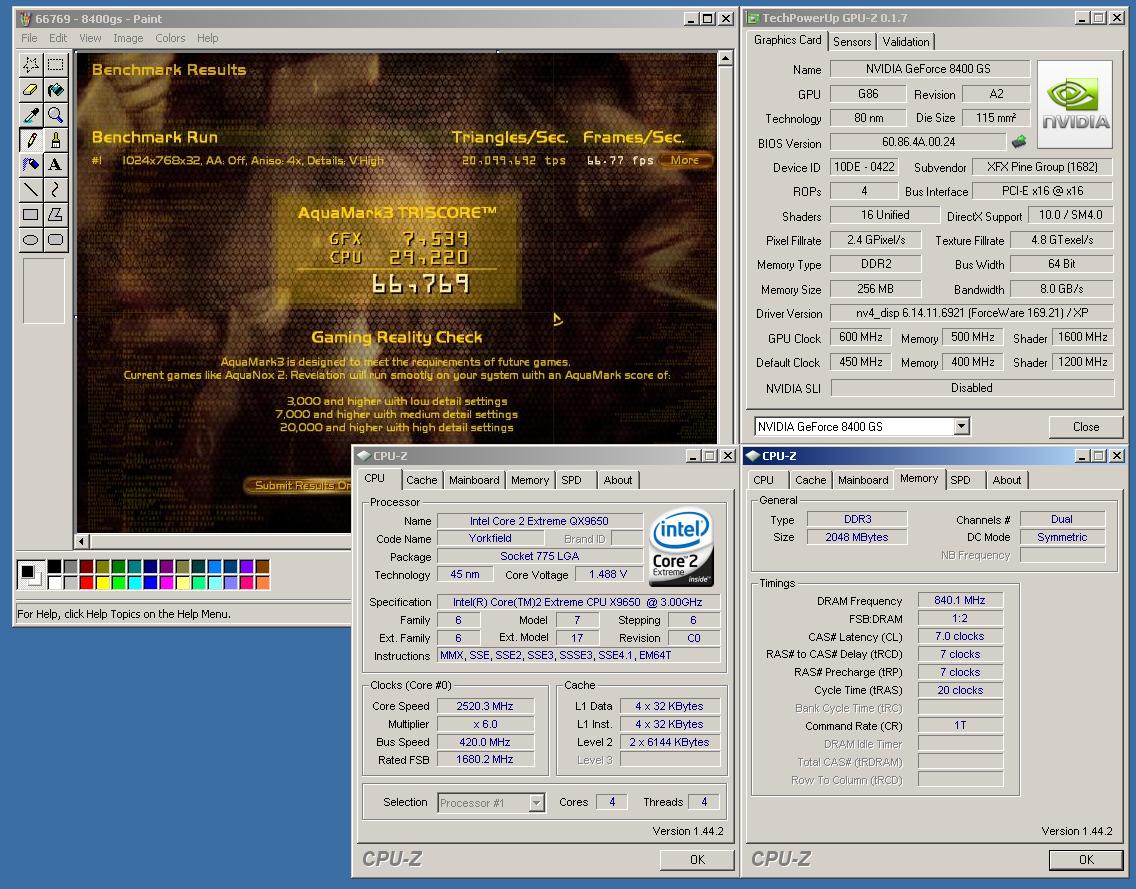Open Cache tab in CPU-Z processor window
The width and height of the screenshot is (1136, 889).
(422, 480)
